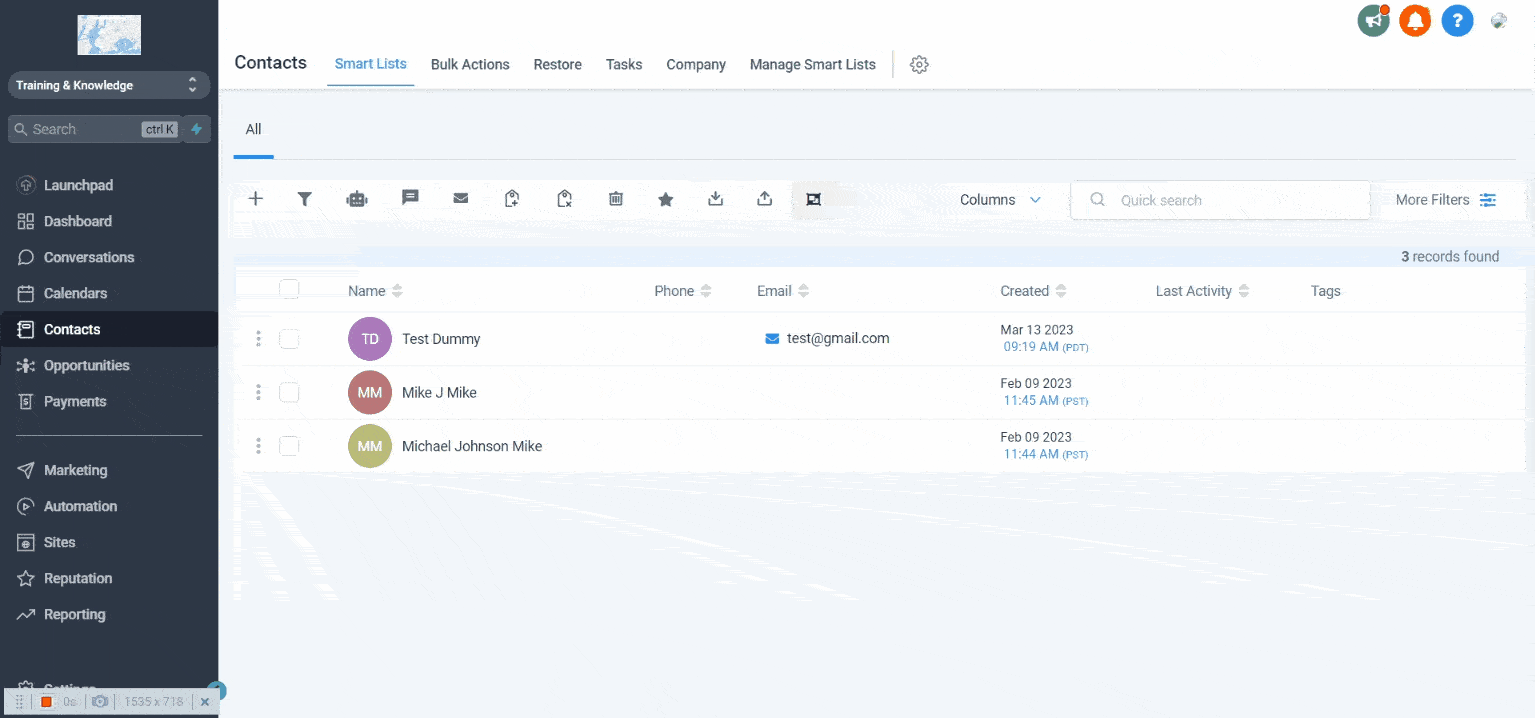Open the notifications bell icon
1535x718 pixels.
(1415, 20)
